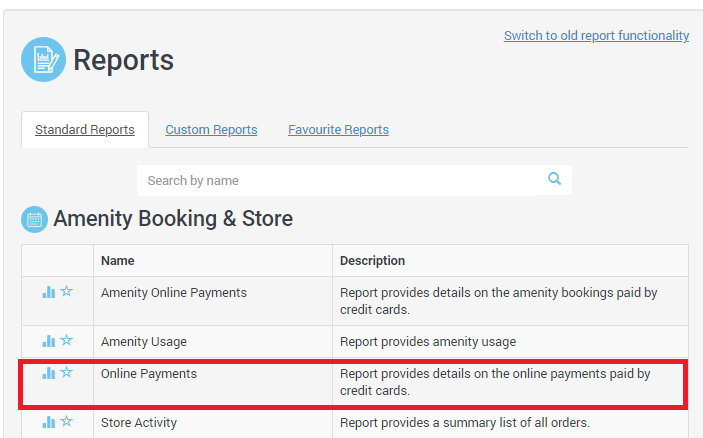Screen dimensions: 703x438
Task: Switch to the Custom Reports tab
Action: (x=211, y=130)
